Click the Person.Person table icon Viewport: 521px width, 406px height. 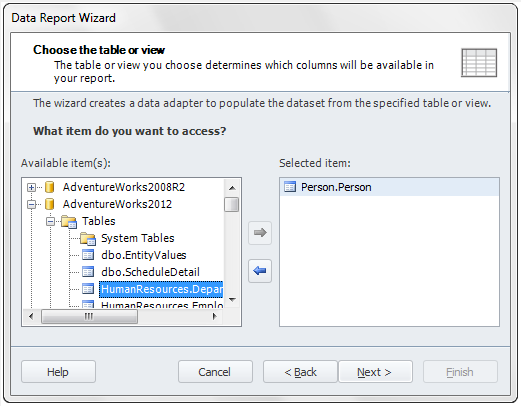[290, 187]
